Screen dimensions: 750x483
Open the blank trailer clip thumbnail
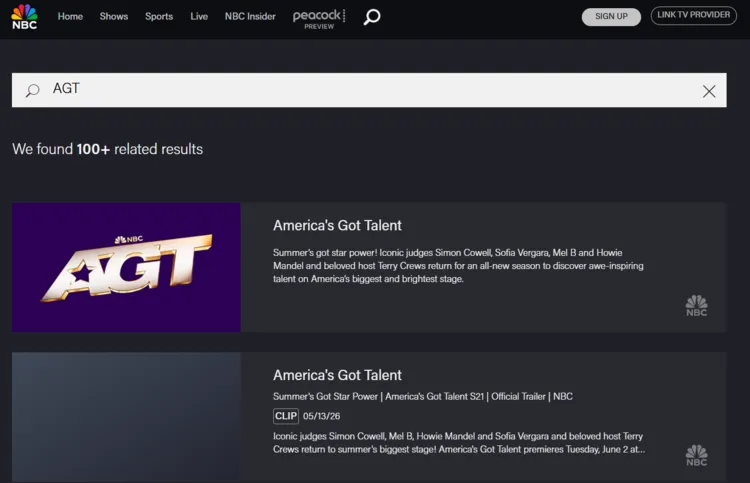pos(126,417)
